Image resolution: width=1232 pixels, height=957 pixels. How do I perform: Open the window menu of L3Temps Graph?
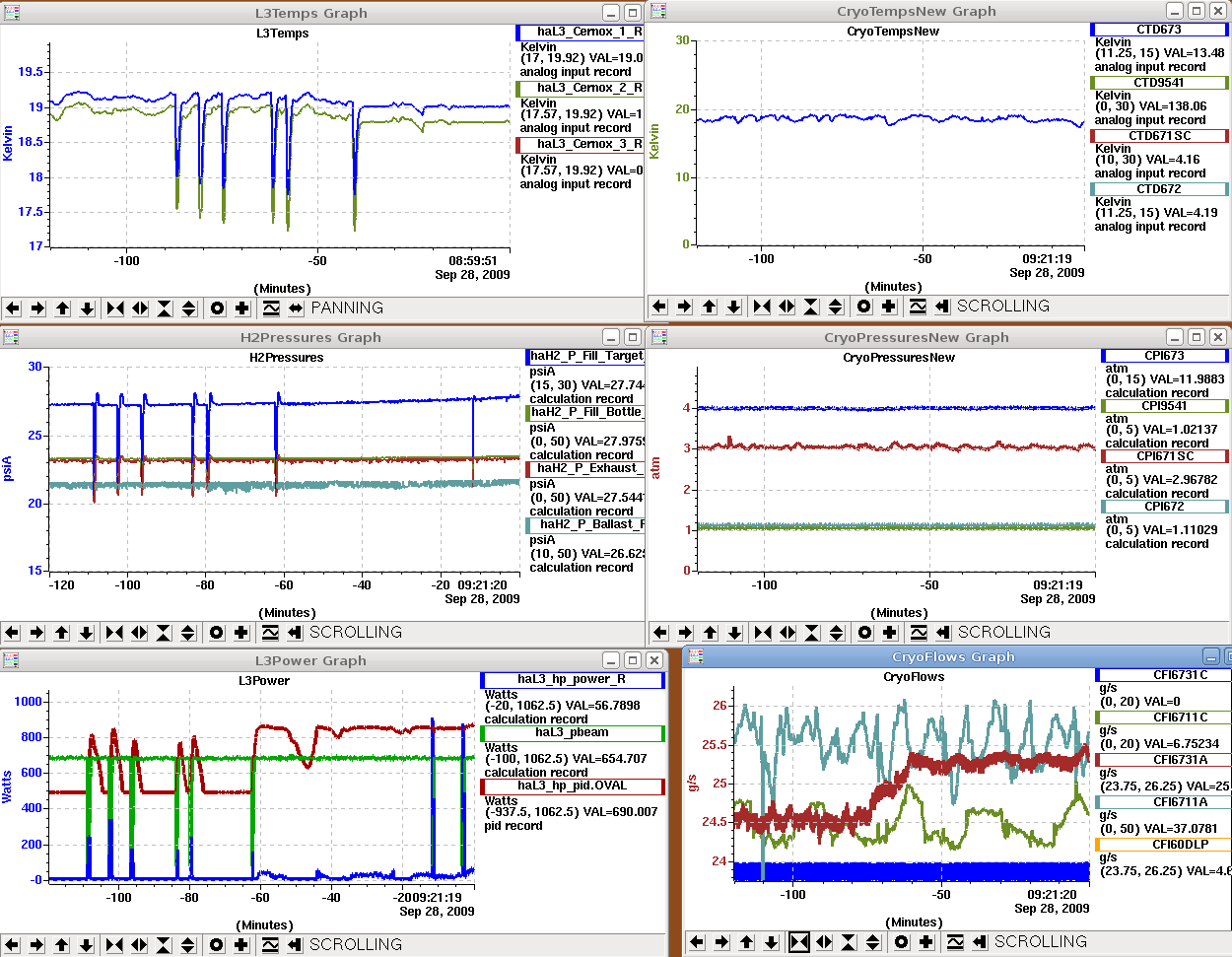(11, 13)
